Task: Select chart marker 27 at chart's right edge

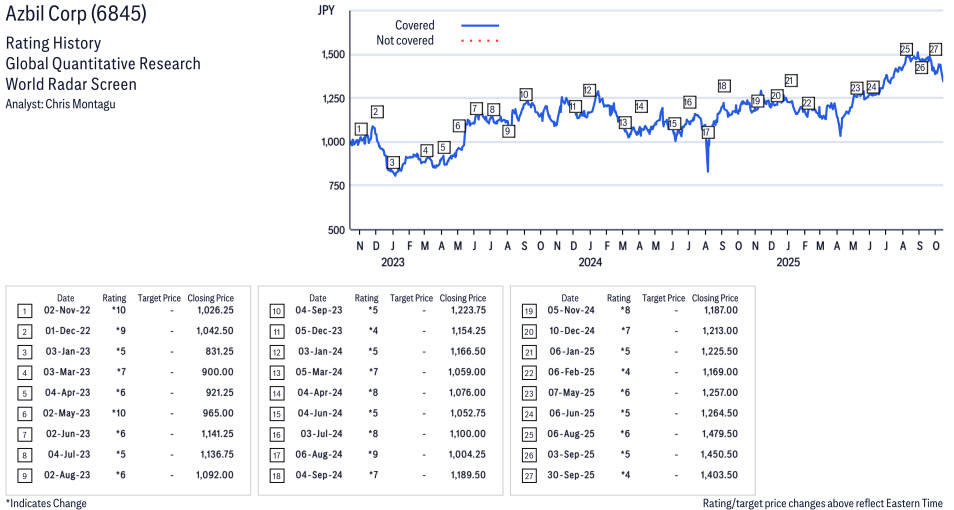Action: (935, 49)
